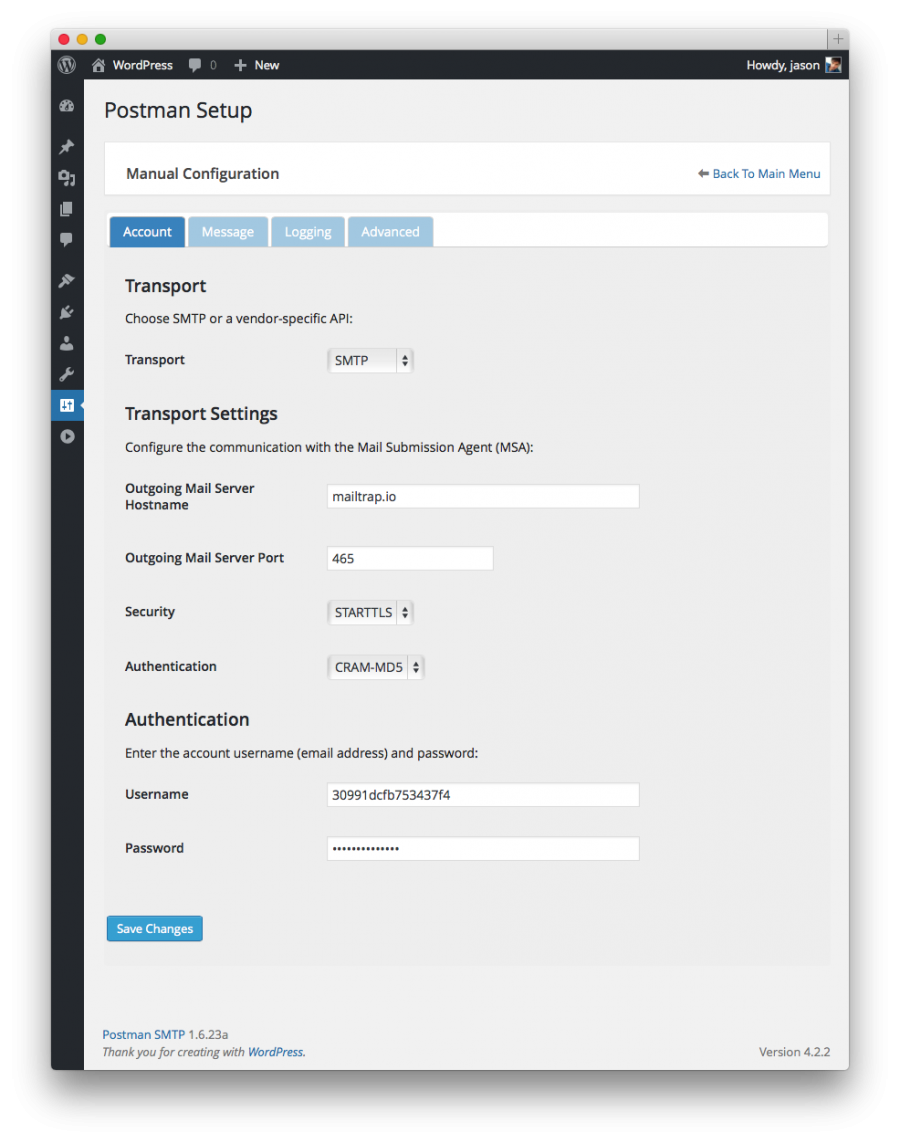Click the Outgoing Mail Server Port field
The width and height of the screenshot is (900, 1143).
410,558
